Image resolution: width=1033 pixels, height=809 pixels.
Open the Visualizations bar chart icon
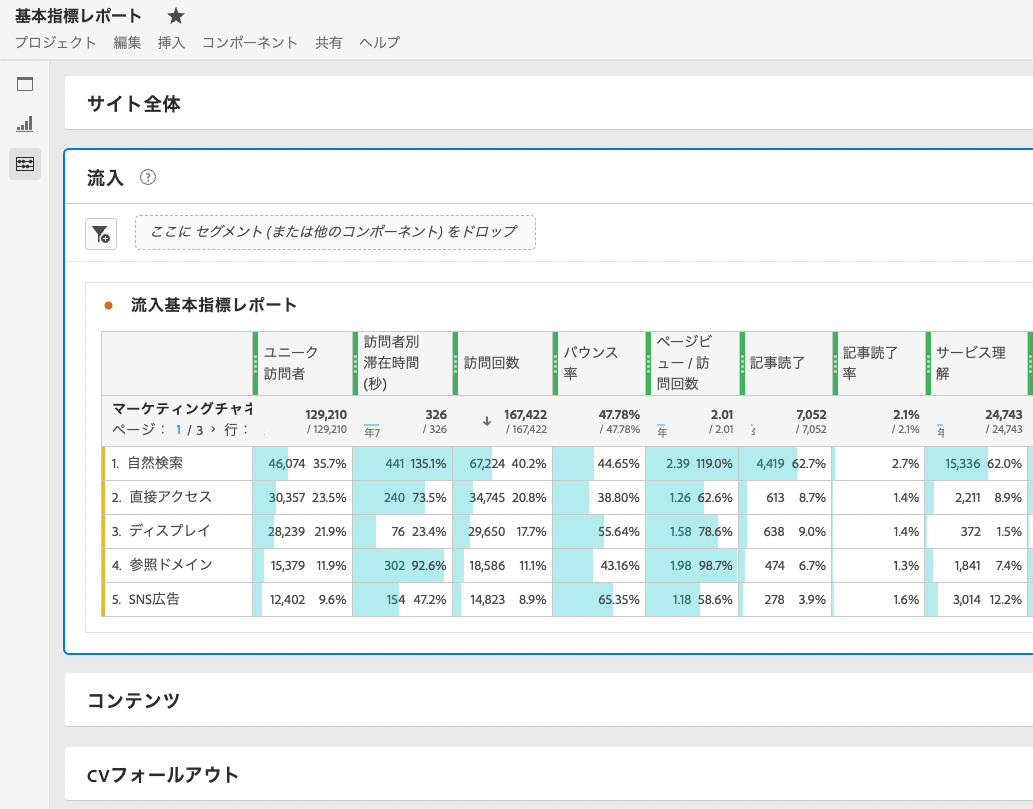pyautogui.click(x=25, y=124)
